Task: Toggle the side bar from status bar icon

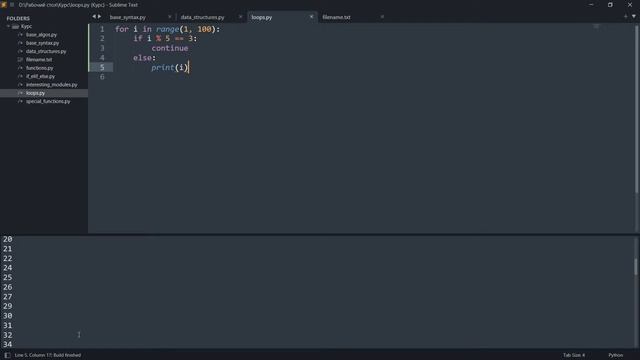Action: point(7,355)
